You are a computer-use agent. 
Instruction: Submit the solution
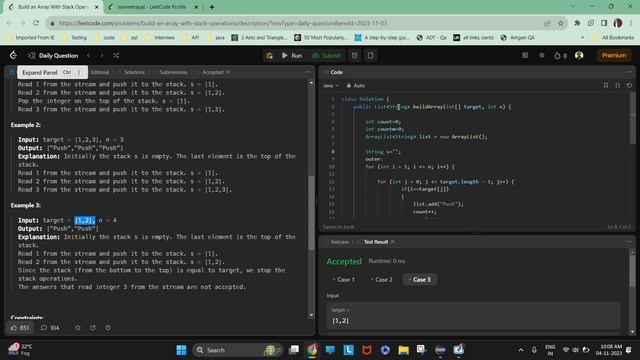pyautogui.click(x=326, y=56)
